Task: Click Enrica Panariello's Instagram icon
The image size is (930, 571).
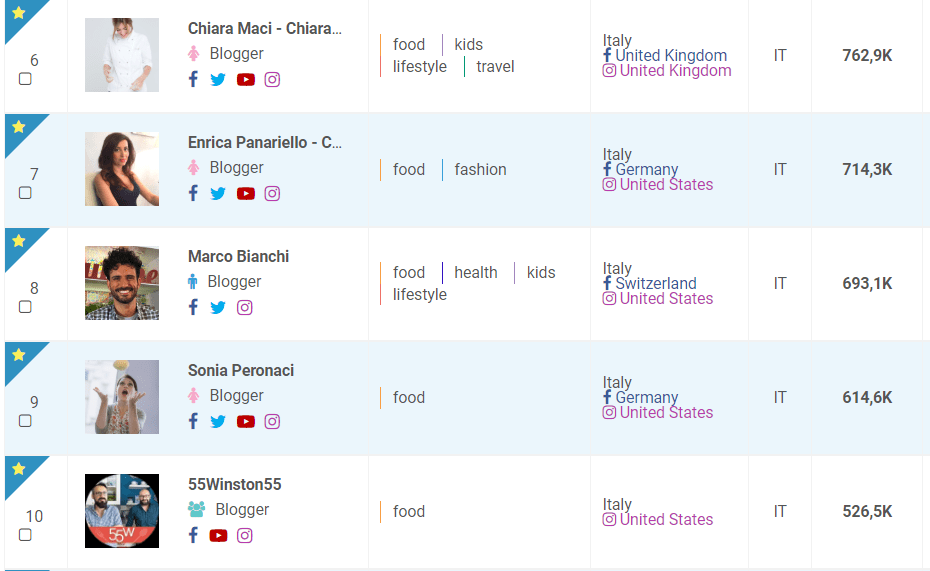Action: [x=272, y=193]
